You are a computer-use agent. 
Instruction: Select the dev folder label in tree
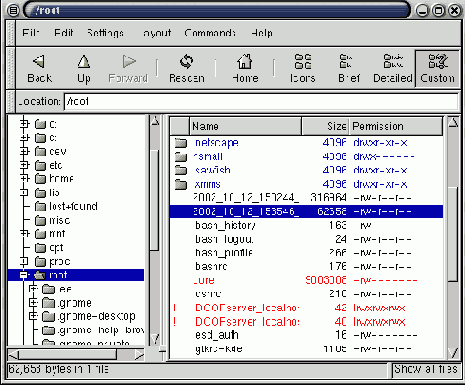(x=58, y=152)
